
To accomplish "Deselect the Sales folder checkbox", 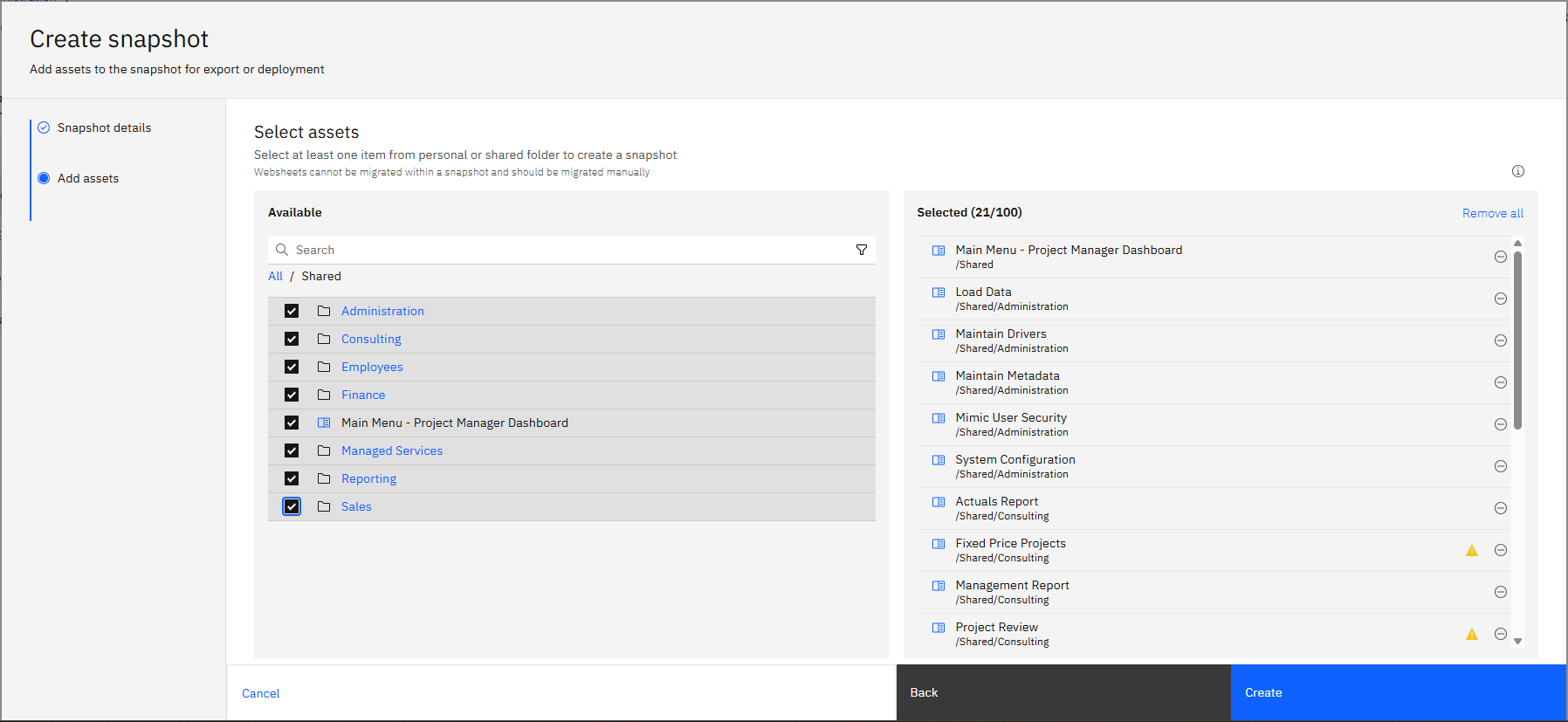I will coord(292,506).
